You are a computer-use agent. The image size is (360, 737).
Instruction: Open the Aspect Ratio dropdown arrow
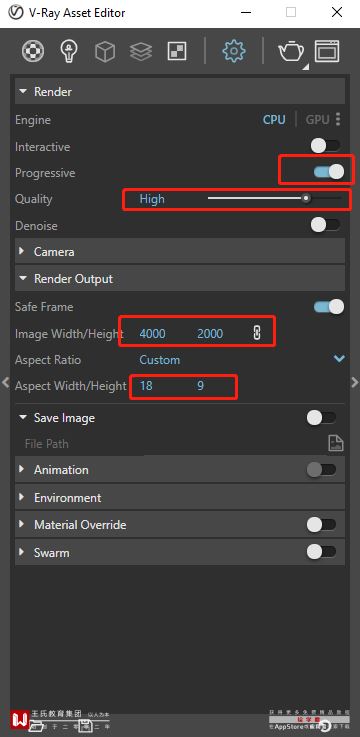339,359
